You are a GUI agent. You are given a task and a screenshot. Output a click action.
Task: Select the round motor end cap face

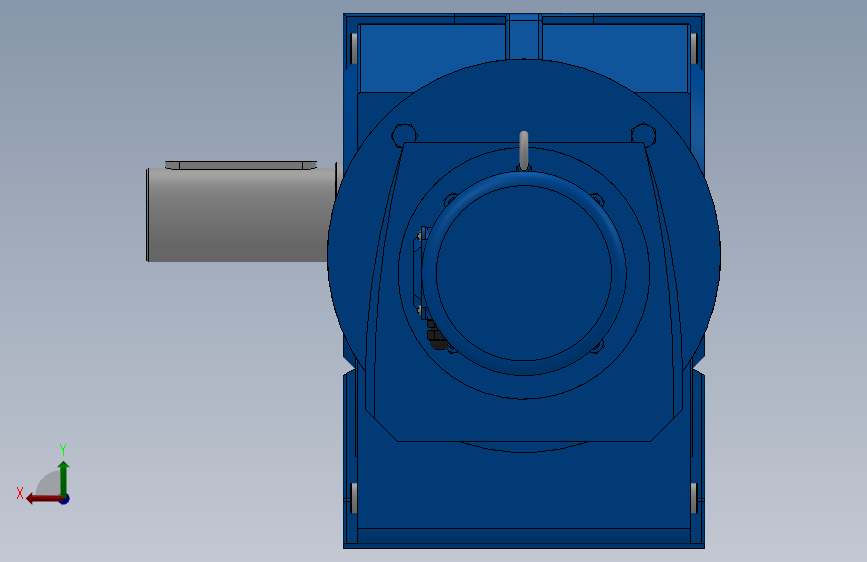click(x=524, y=273)
